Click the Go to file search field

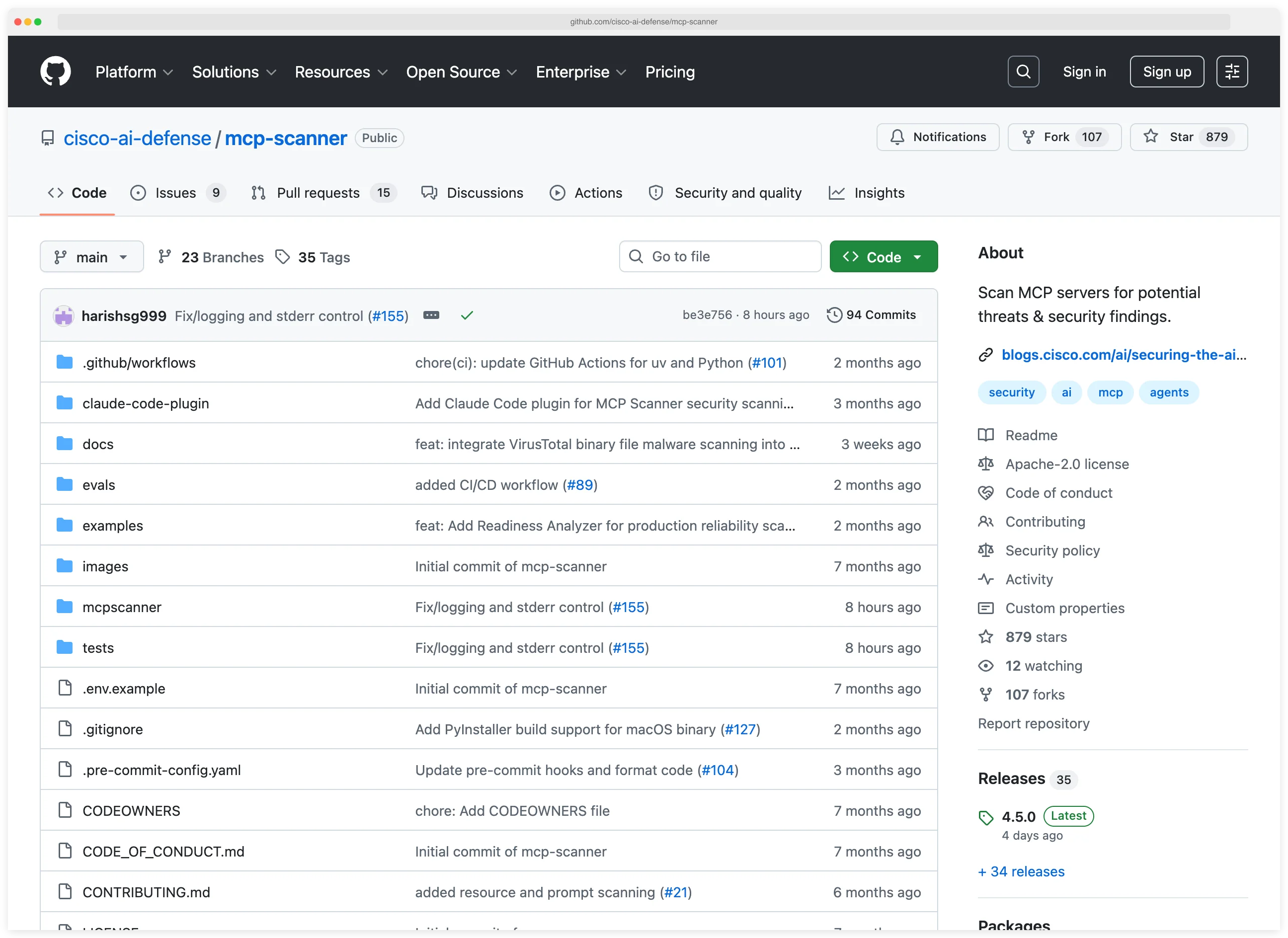720,256
